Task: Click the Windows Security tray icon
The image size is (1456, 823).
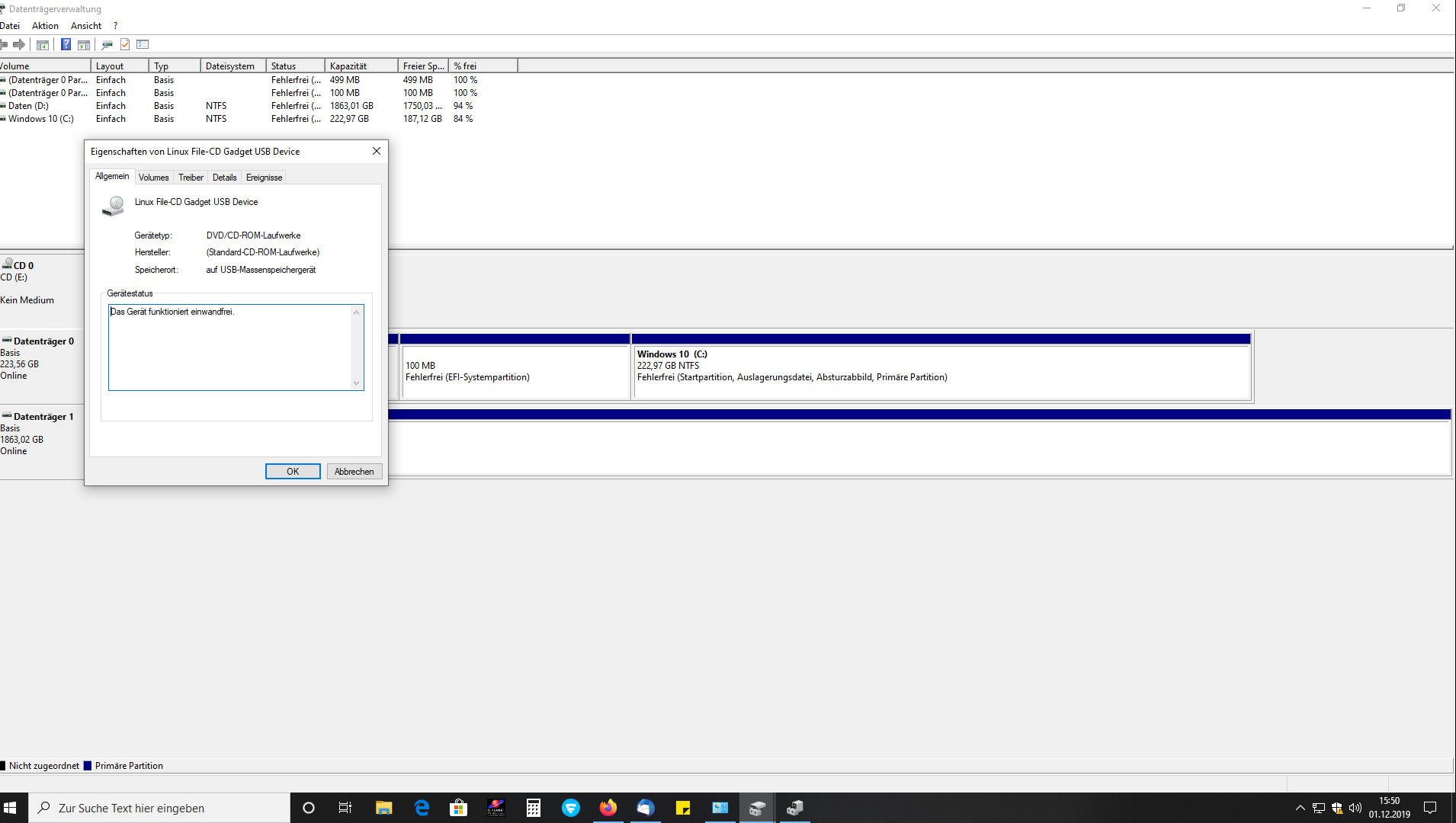Action: click(x=1337, y=808)
